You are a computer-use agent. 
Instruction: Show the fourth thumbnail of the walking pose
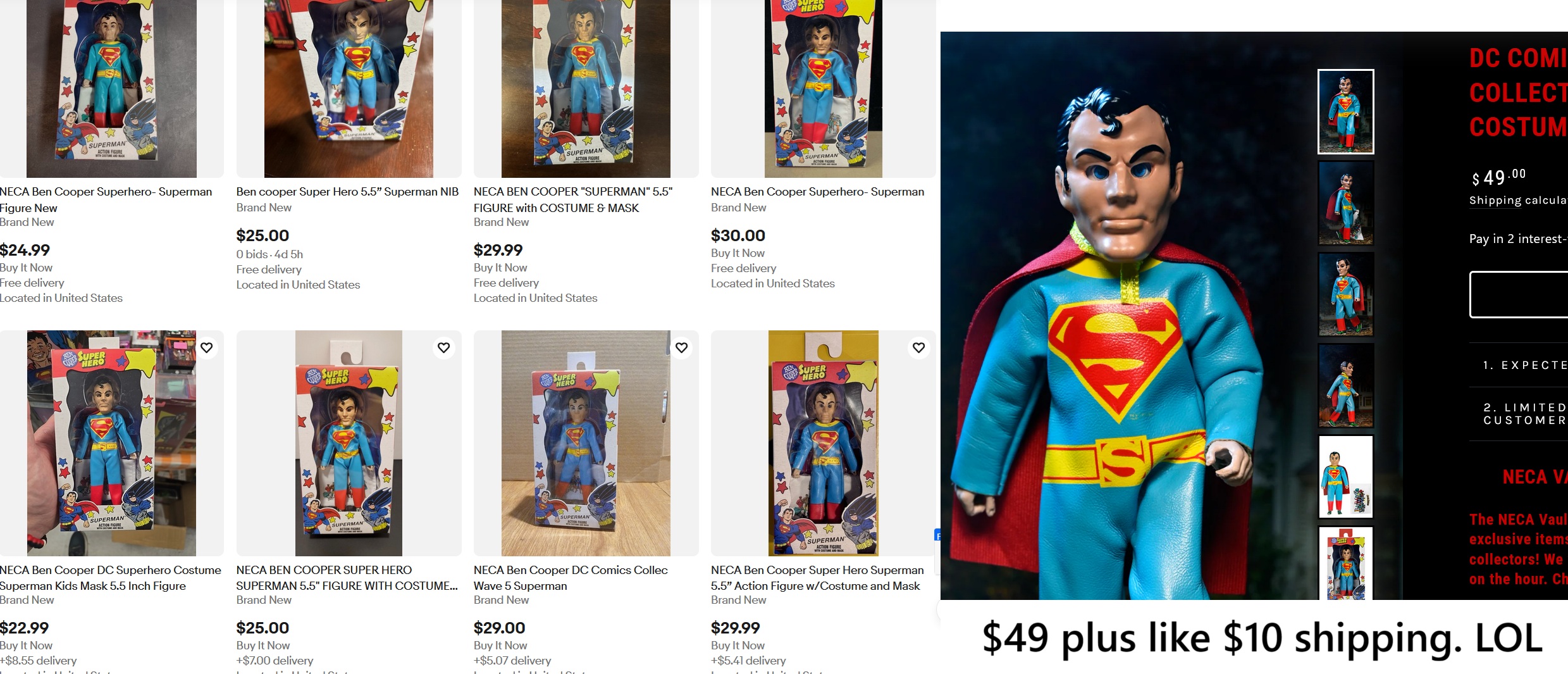tap(1345, 386)
